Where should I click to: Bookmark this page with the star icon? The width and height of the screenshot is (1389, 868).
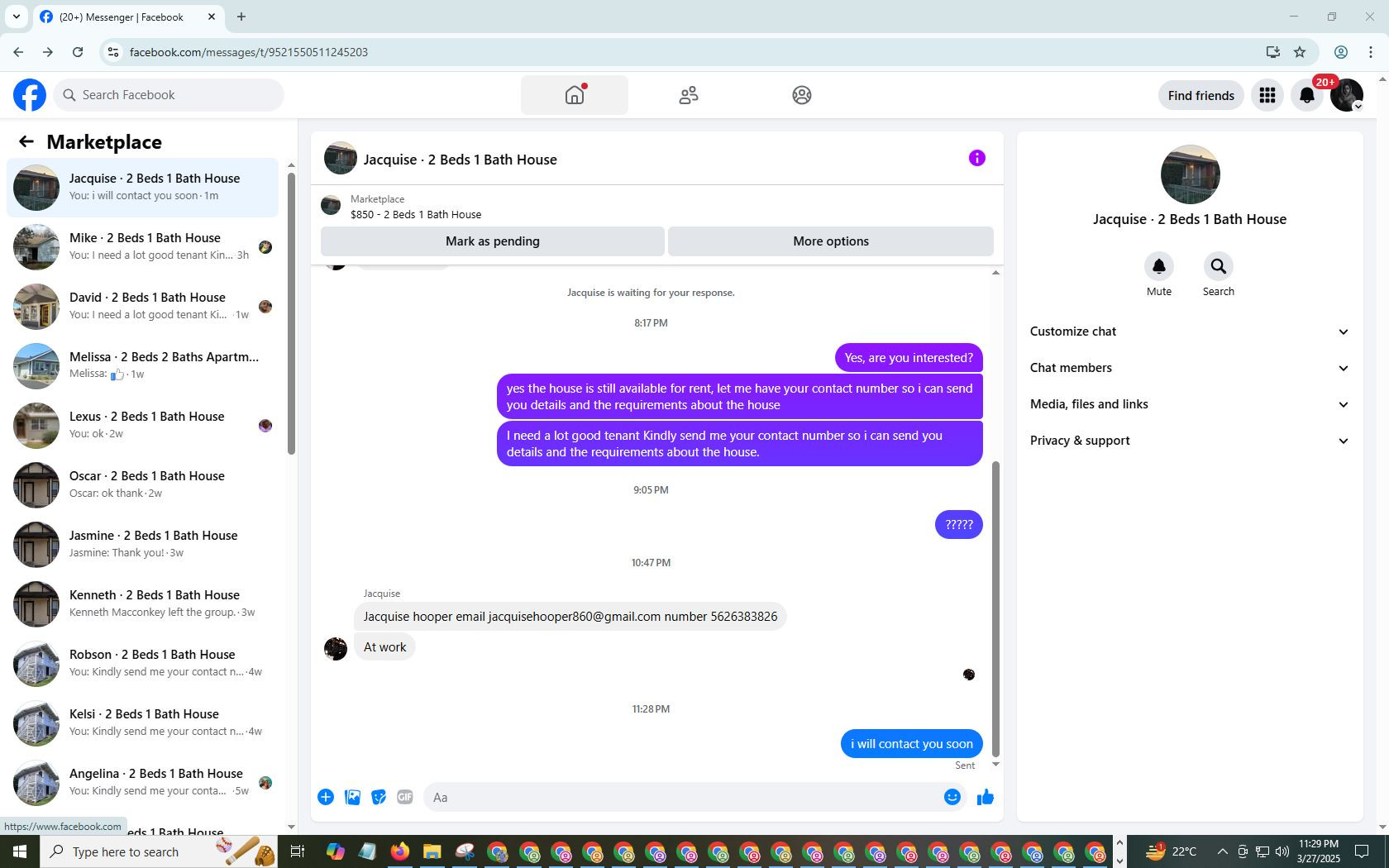click(x=1300, y=52)
